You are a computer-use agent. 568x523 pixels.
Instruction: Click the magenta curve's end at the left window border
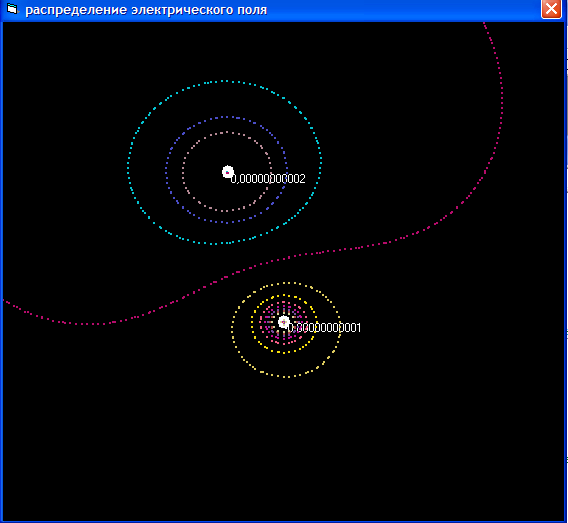pyautogui.click(x=4, y=300)
